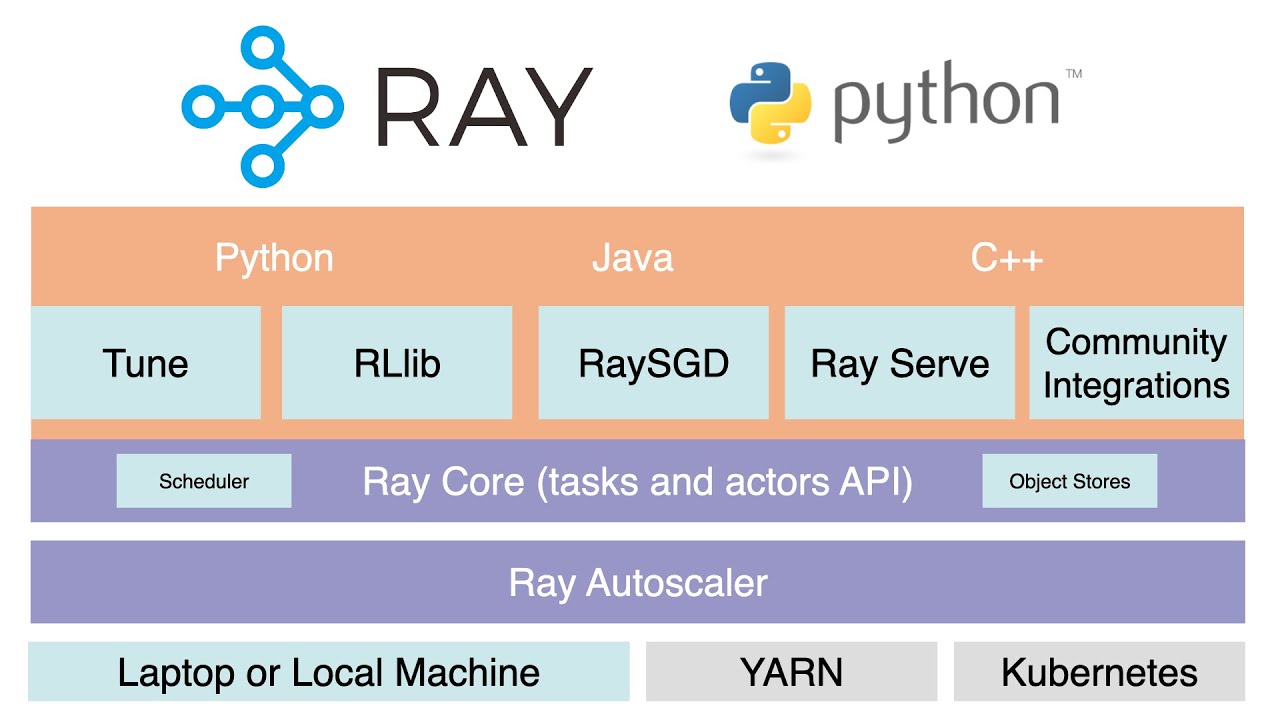Select the RaySGD library box
The height and width of the screenshot is (720, 1280).
coord(653,362)
